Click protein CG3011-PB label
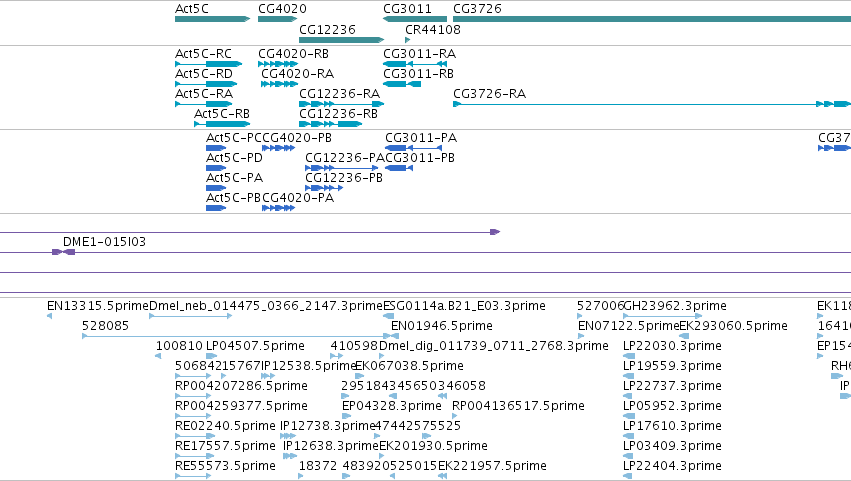The width and height of the screenshot is (851, 481). [420, 158]
